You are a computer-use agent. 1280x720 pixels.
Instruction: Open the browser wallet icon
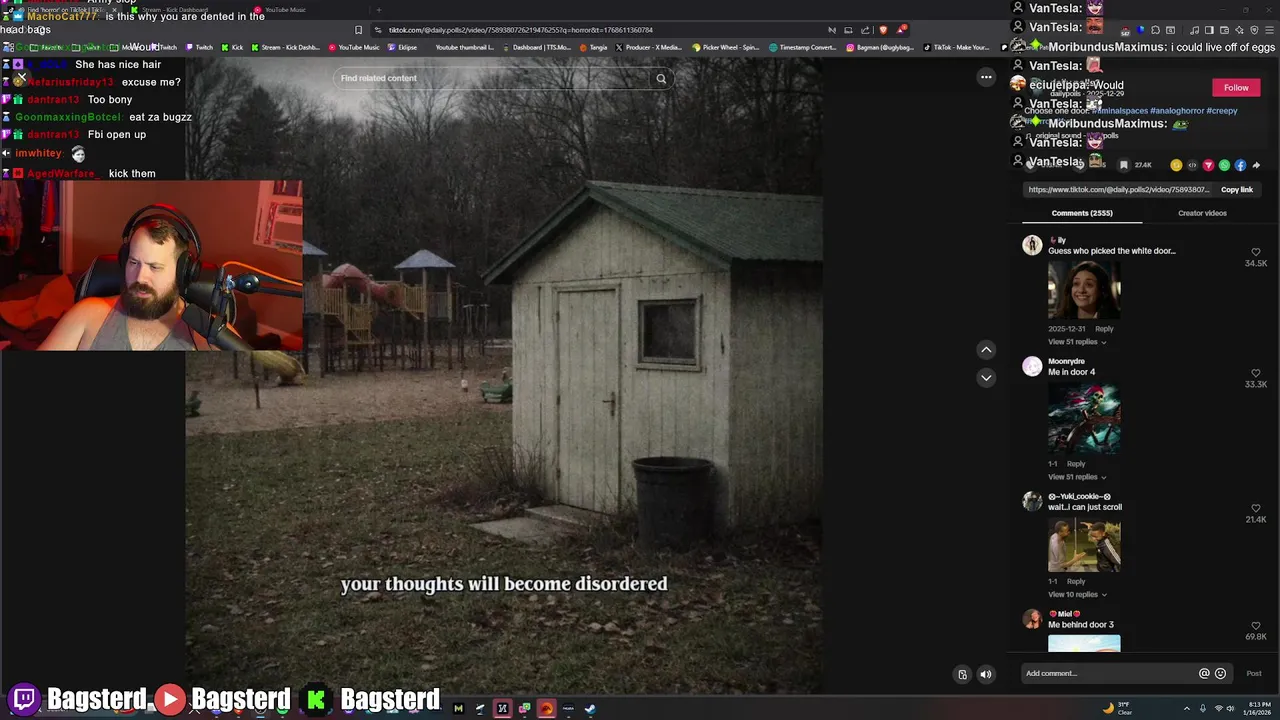[1224, 30]
